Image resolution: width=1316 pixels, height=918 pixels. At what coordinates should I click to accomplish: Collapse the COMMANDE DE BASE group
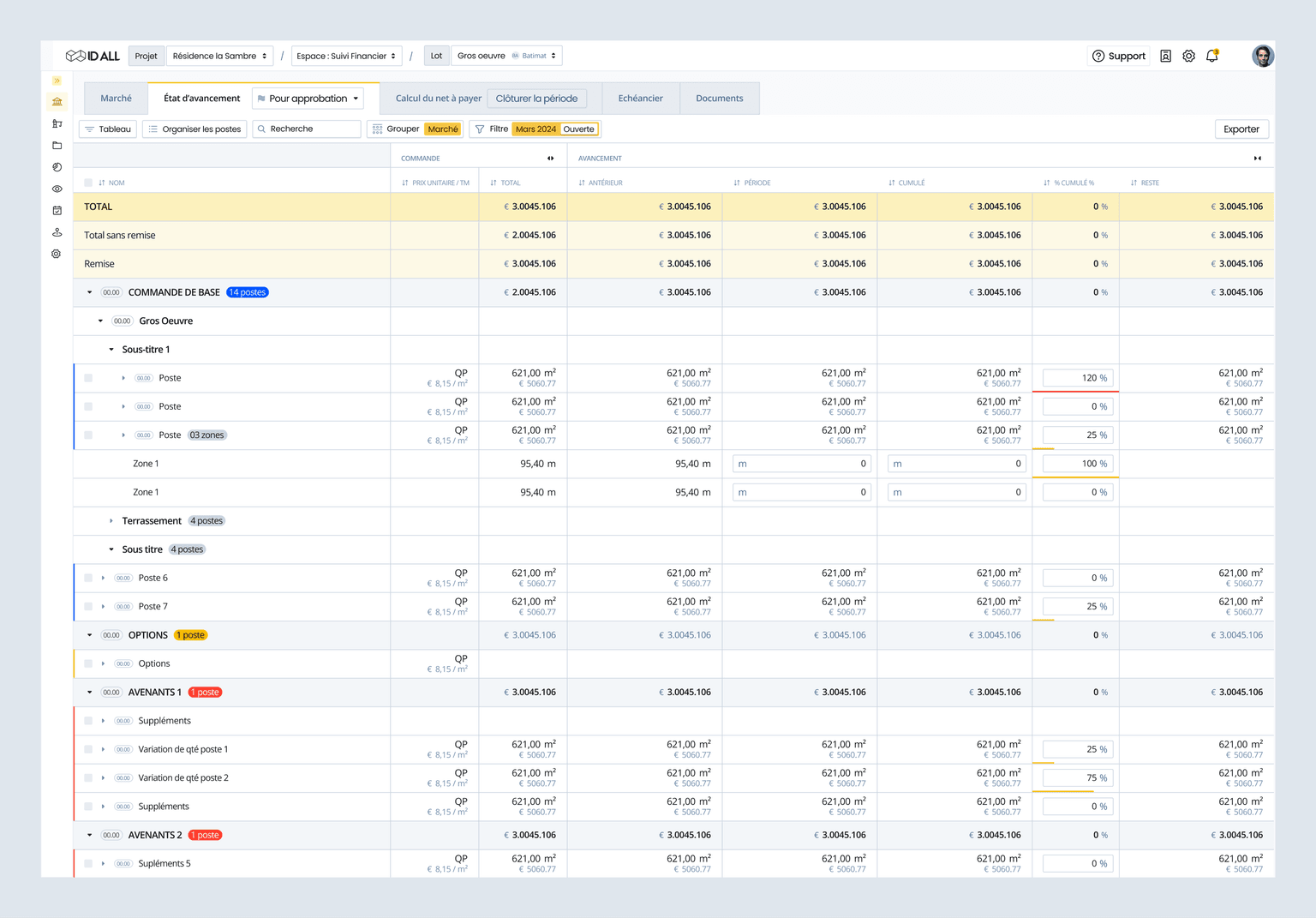pyautogui.click(x=89, y=291)
